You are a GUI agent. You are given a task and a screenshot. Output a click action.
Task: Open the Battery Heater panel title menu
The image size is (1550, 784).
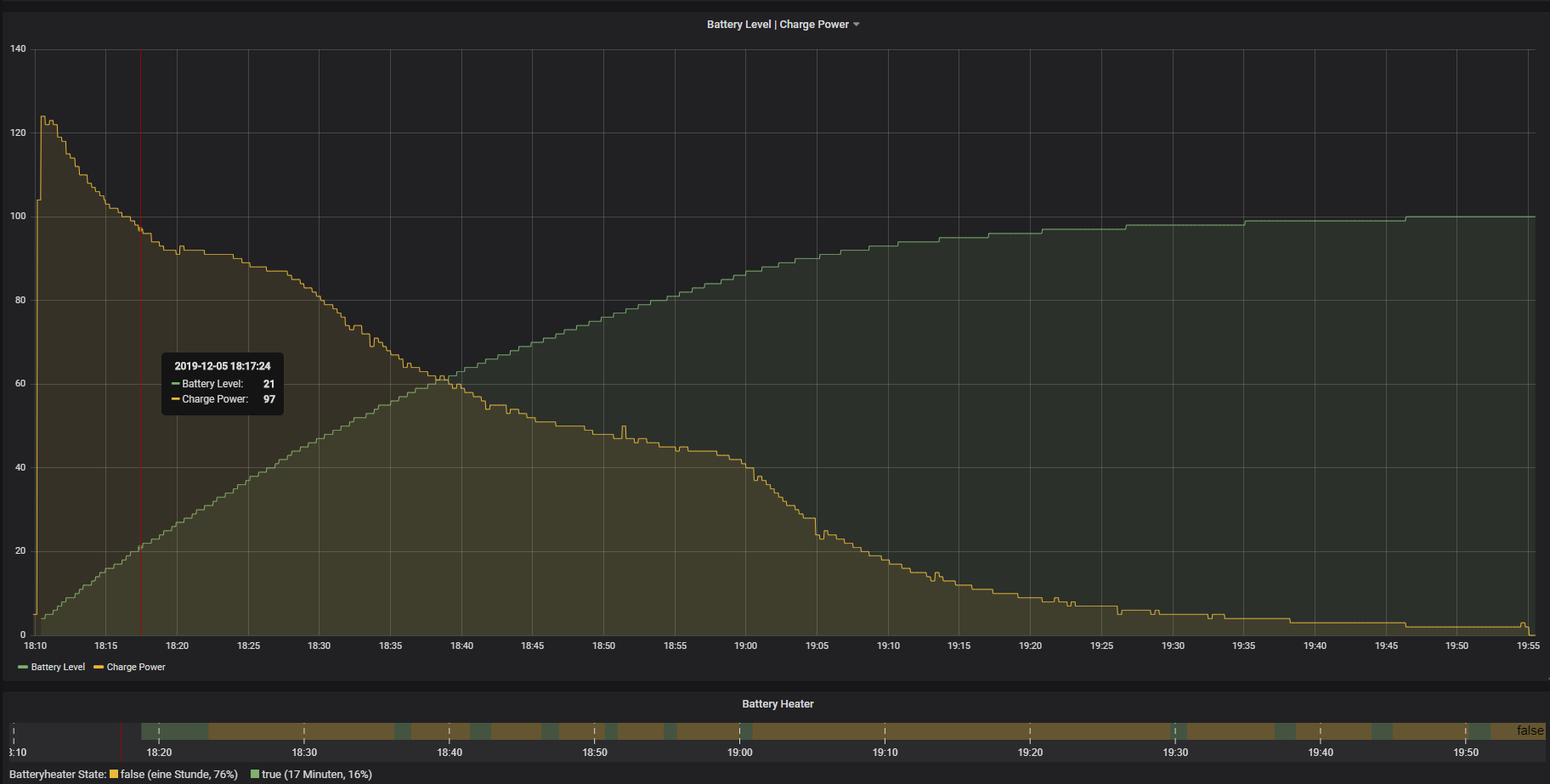coord(778,704)
